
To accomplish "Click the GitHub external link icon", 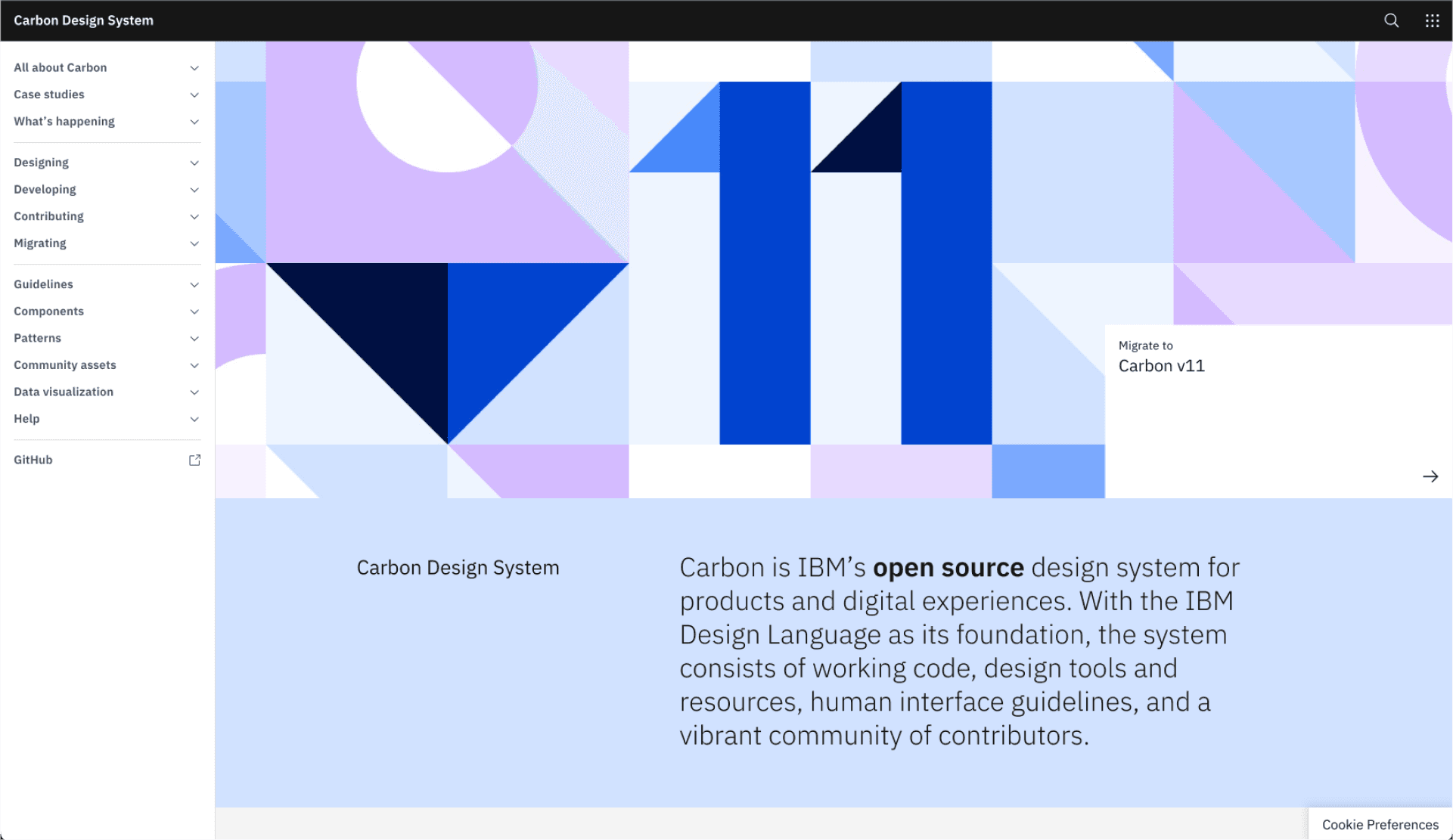I will click(194, 460).
